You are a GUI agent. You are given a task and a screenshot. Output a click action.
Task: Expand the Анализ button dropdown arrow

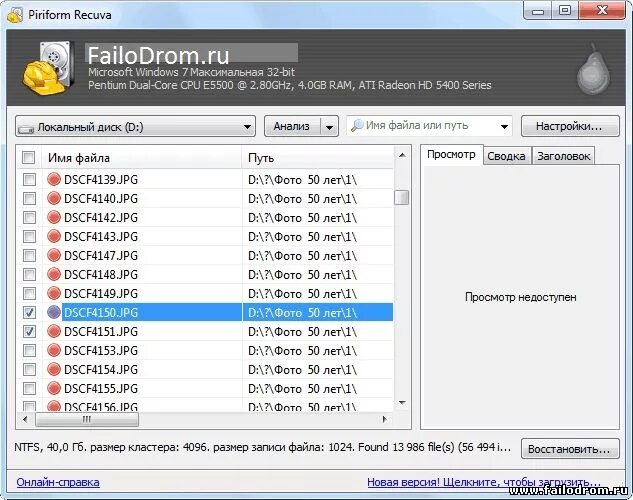[329, 127]
